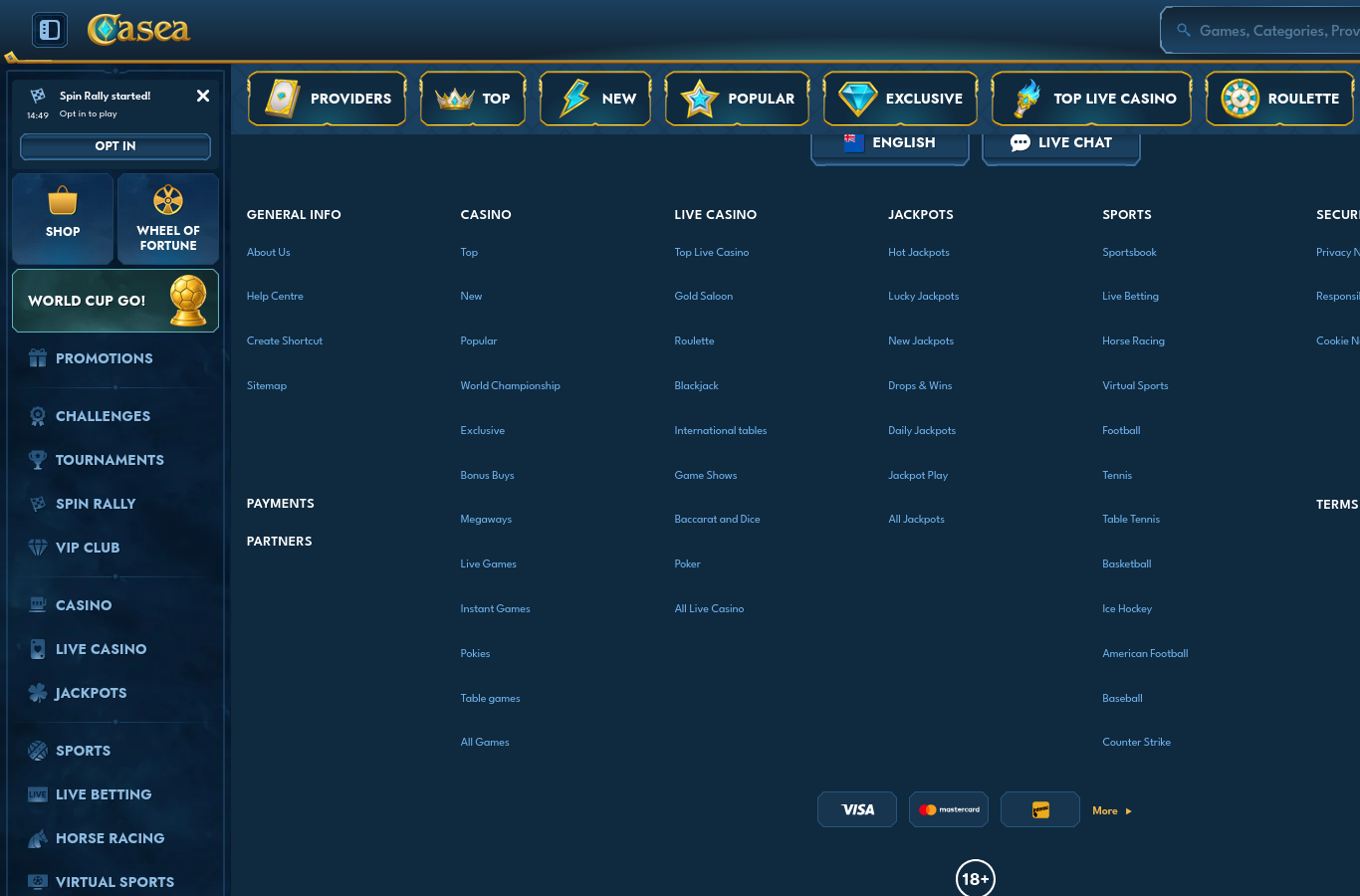Screen dimensions: 1360x896
Task: Opt in to Spin Rally
Action: pyautogui.click(x=115, y=146)
